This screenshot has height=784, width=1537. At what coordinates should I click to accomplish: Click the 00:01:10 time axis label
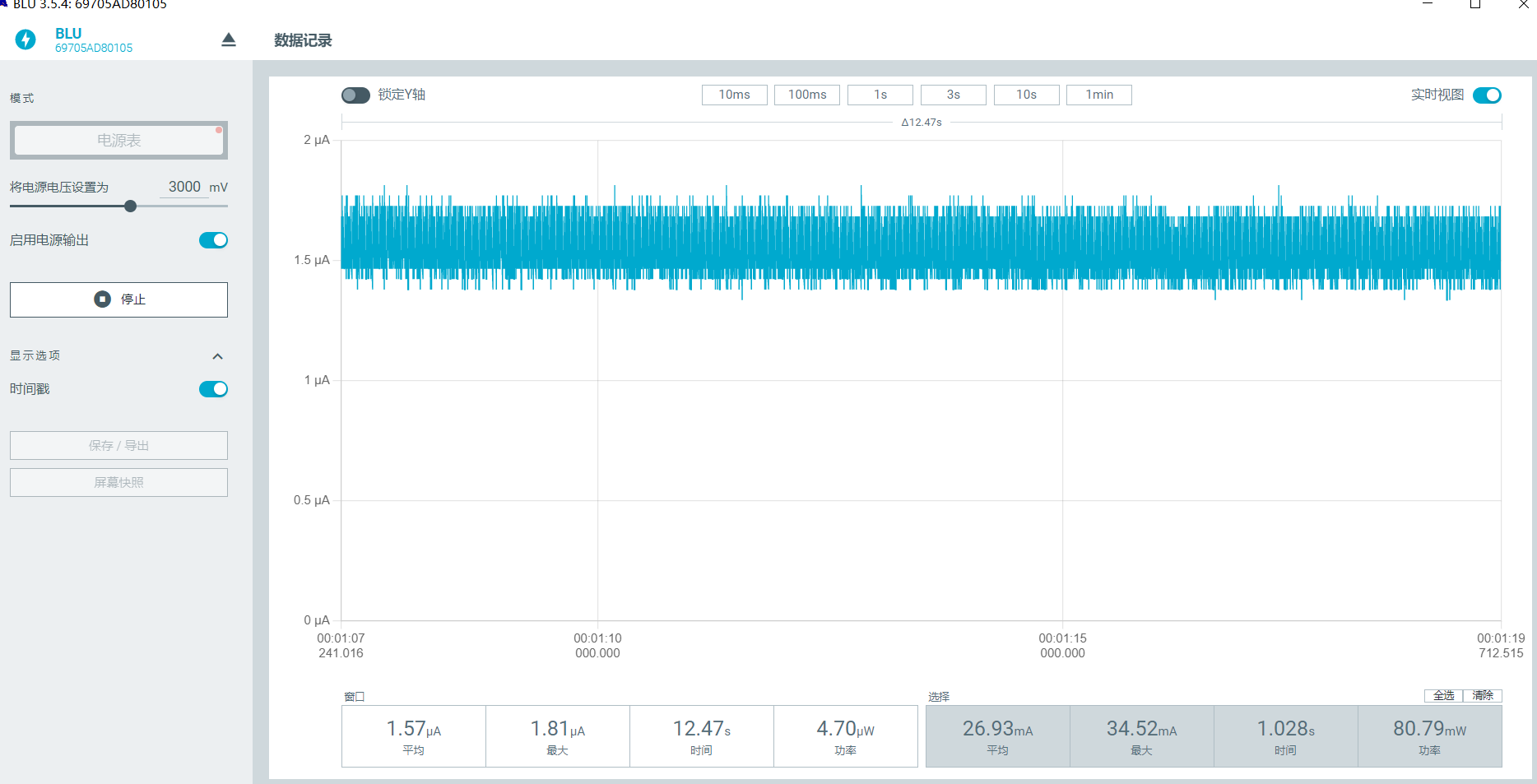(x=597, y=638)
